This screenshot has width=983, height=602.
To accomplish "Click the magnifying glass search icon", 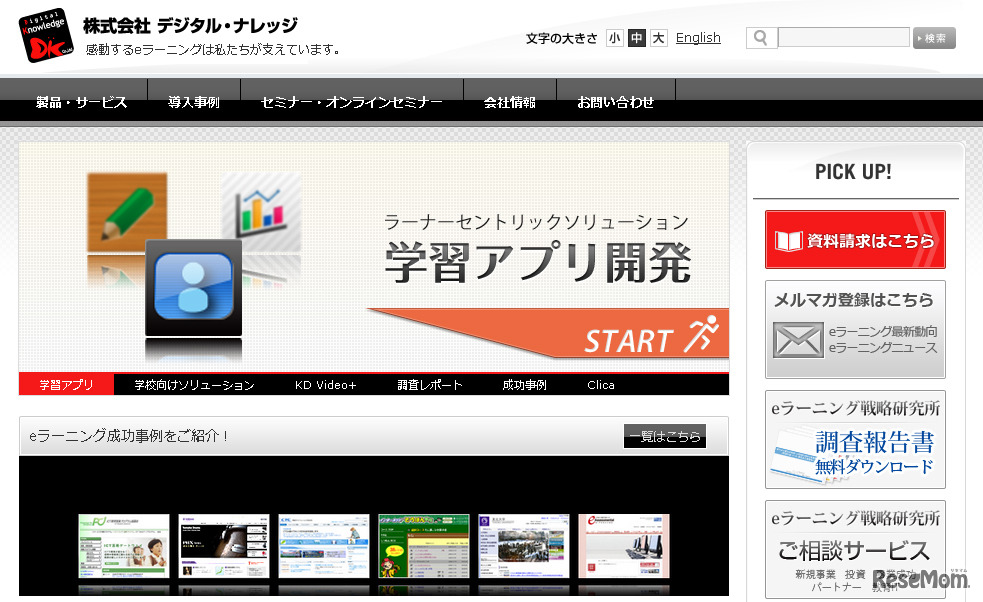I will (760, 36).
